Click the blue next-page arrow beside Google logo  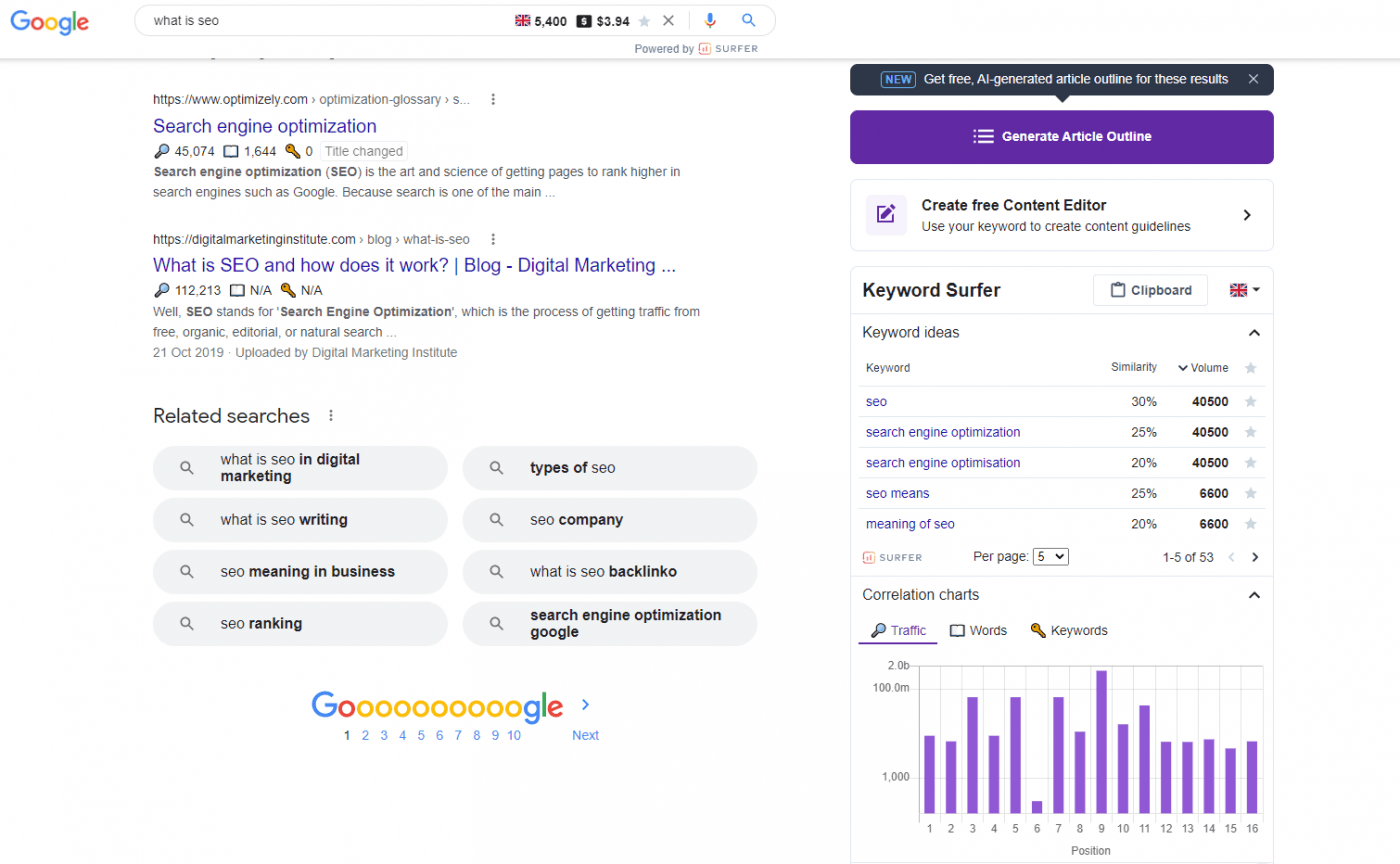(x=585, y=704)
